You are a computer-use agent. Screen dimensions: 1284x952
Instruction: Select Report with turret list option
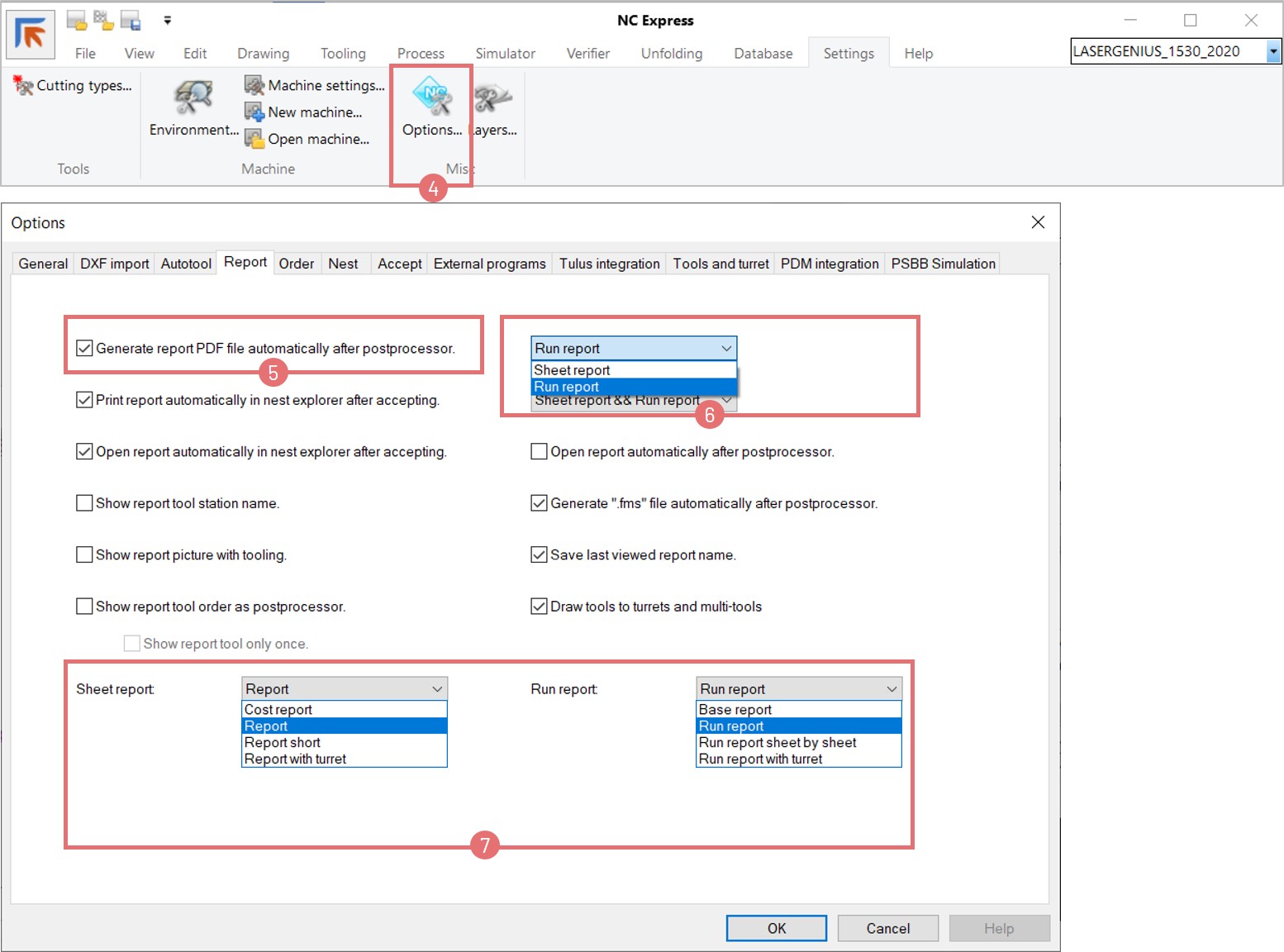click(x=295, y=759)
